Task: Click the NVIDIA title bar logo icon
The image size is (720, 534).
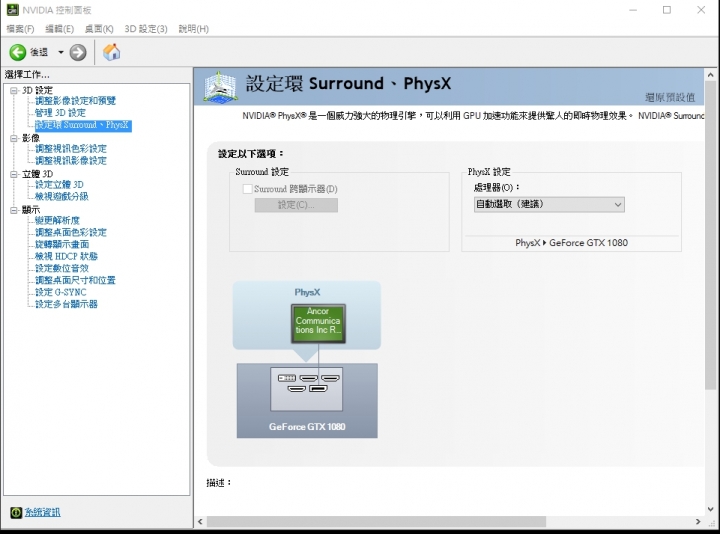Action: point(12,10)
